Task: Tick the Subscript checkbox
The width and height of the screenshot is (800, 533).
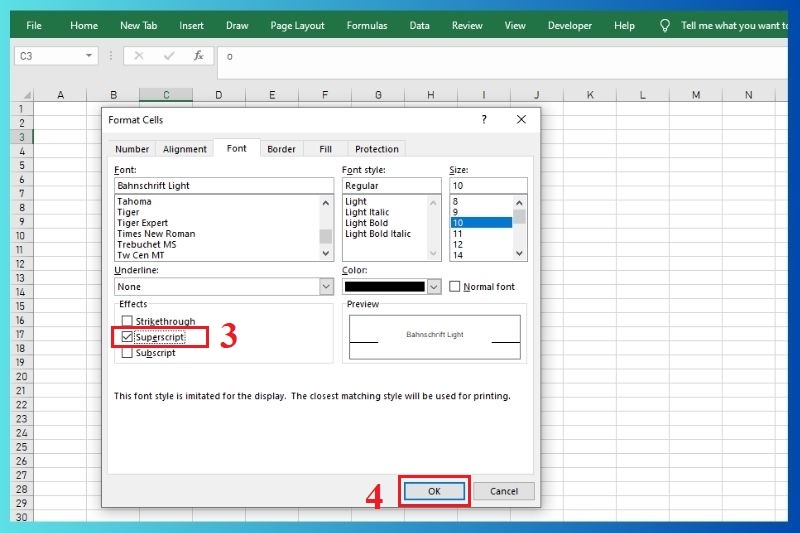Action: pos(127,352)
